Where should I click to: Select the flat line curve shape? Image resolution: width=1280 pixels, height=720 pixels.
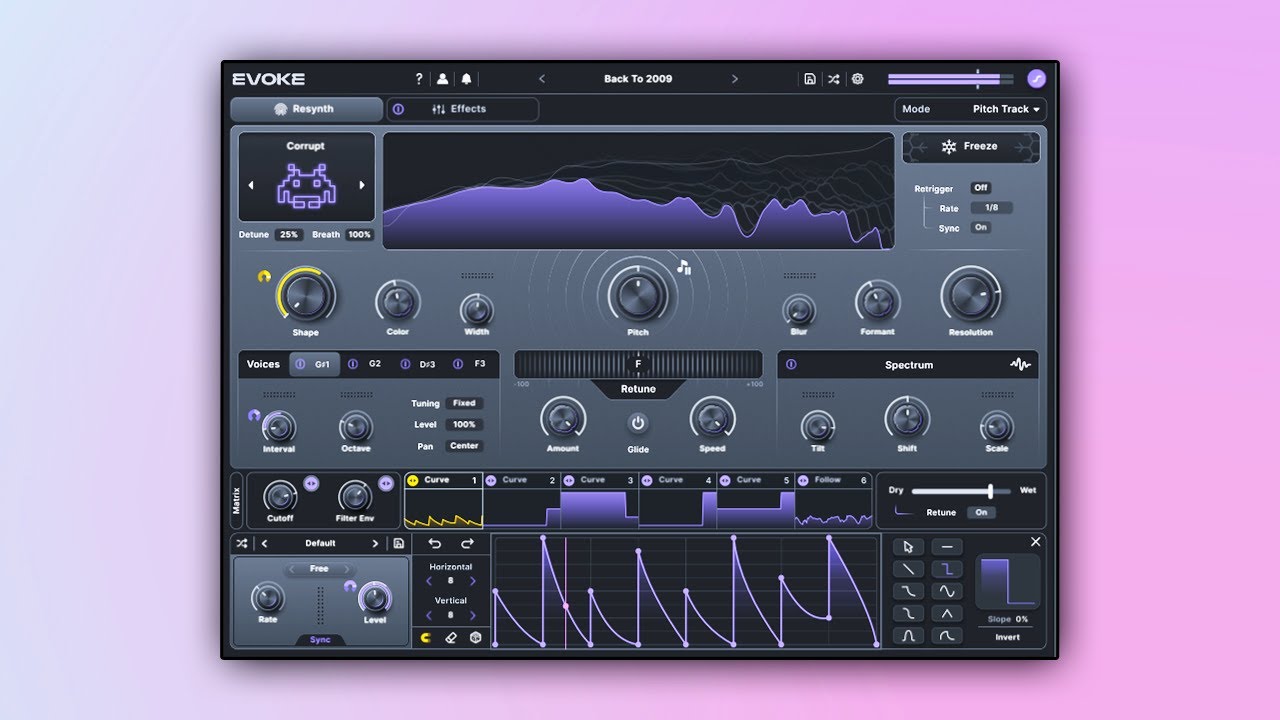point(946,547)
